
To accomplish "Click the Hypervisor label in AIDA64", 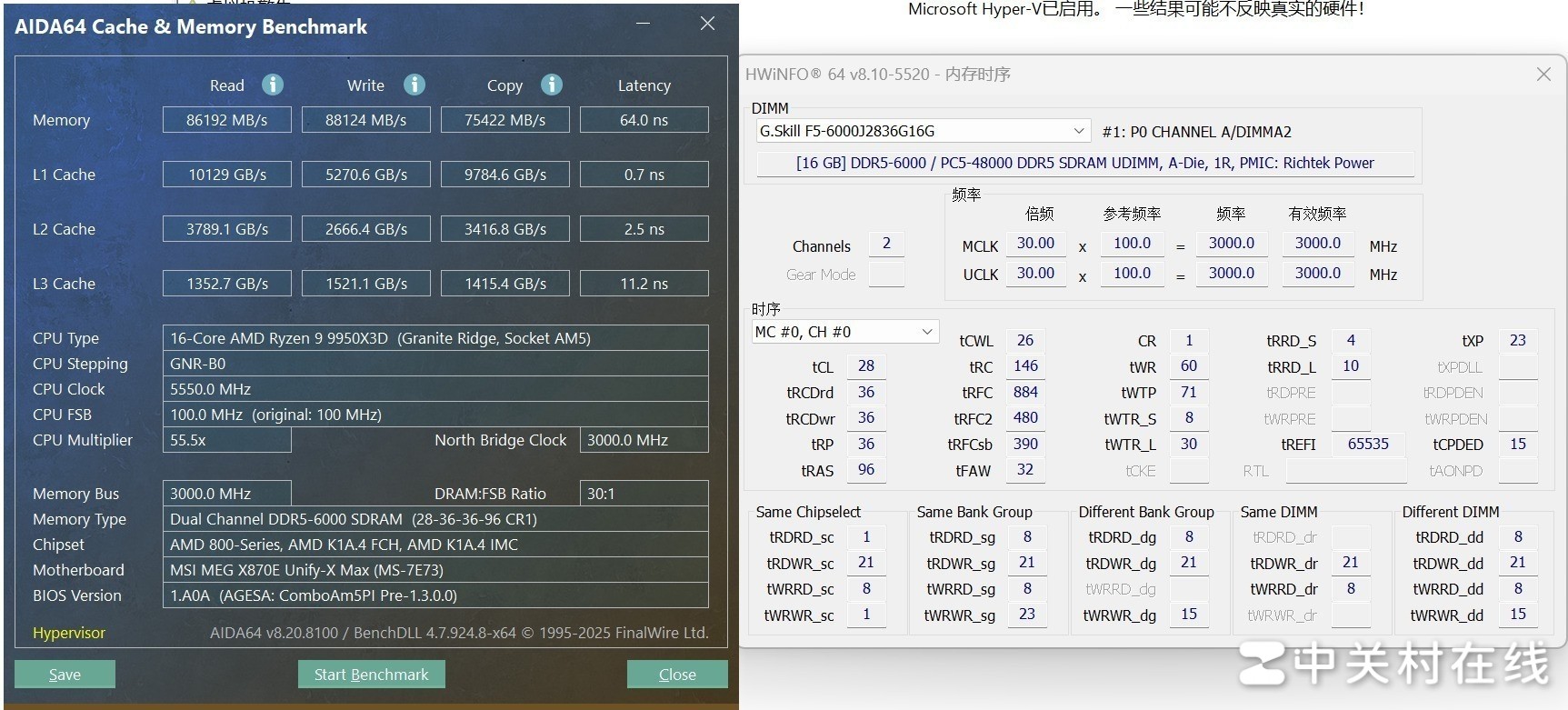I will 69,633.
